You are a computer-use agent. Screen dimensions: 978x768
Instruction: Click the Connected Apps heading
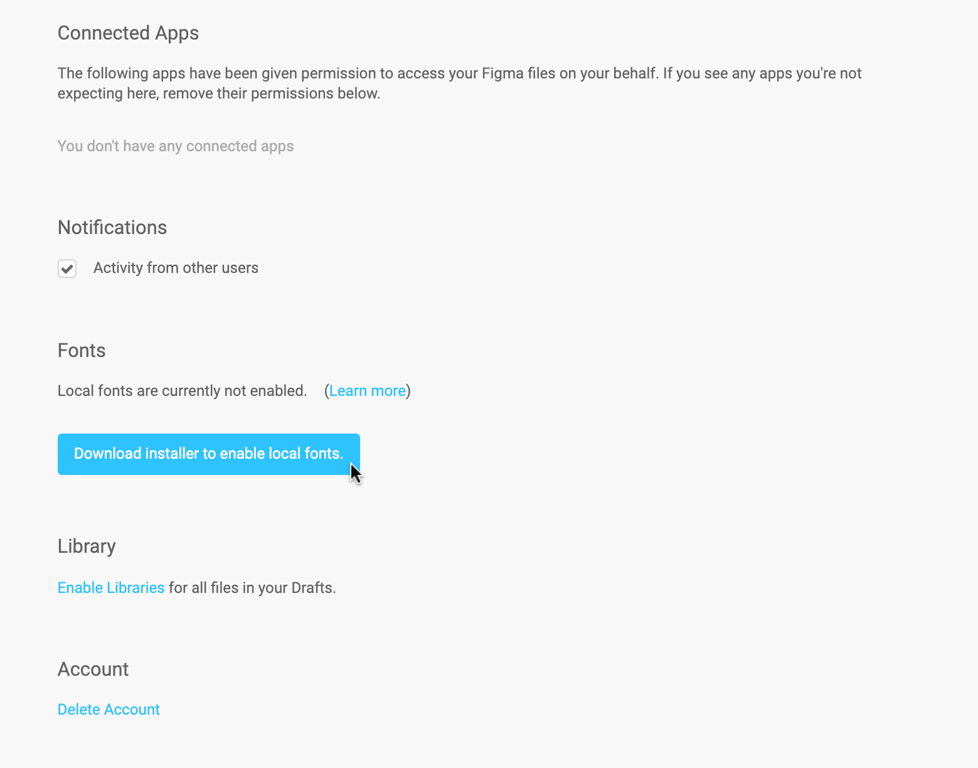click(x=128, y=33)
